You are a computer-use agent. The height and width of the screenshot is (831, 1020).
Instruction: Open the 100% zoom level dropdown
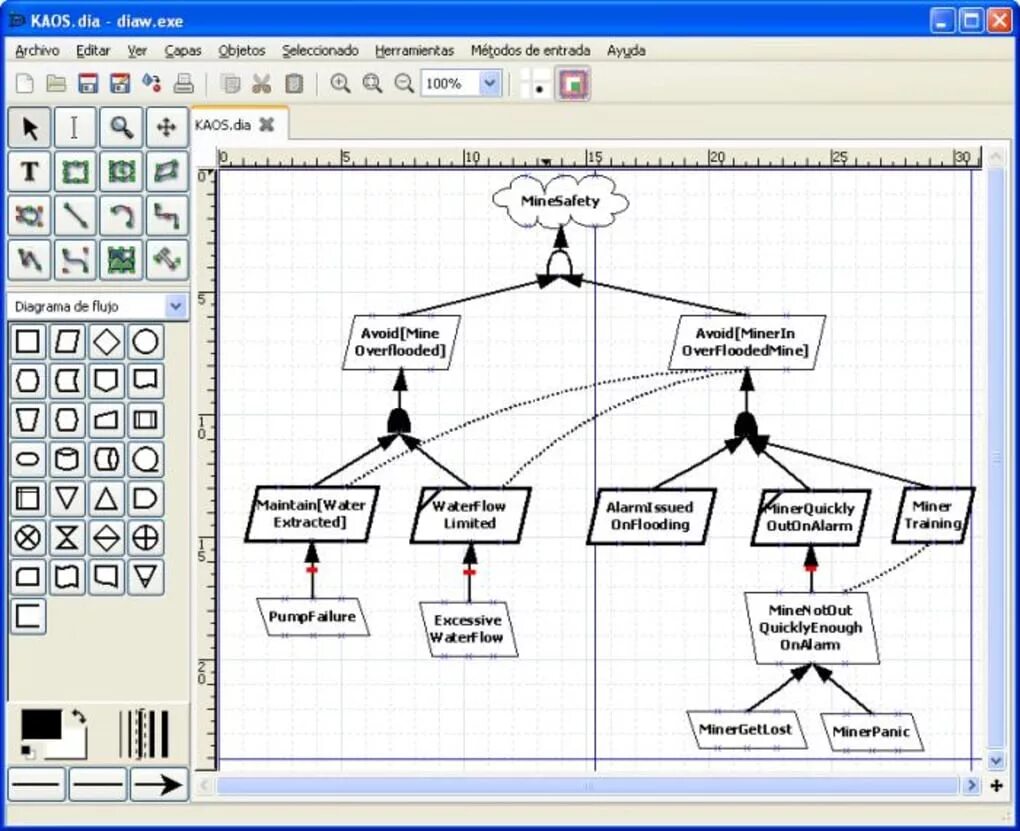[461, 83]
